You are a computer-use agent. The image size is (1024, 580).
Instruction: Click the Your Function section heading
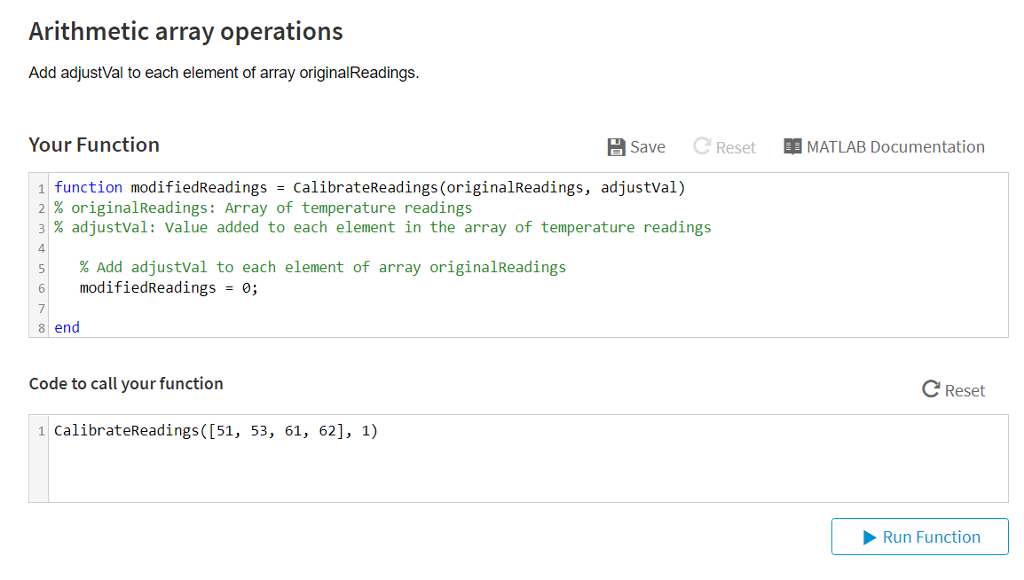94,145
